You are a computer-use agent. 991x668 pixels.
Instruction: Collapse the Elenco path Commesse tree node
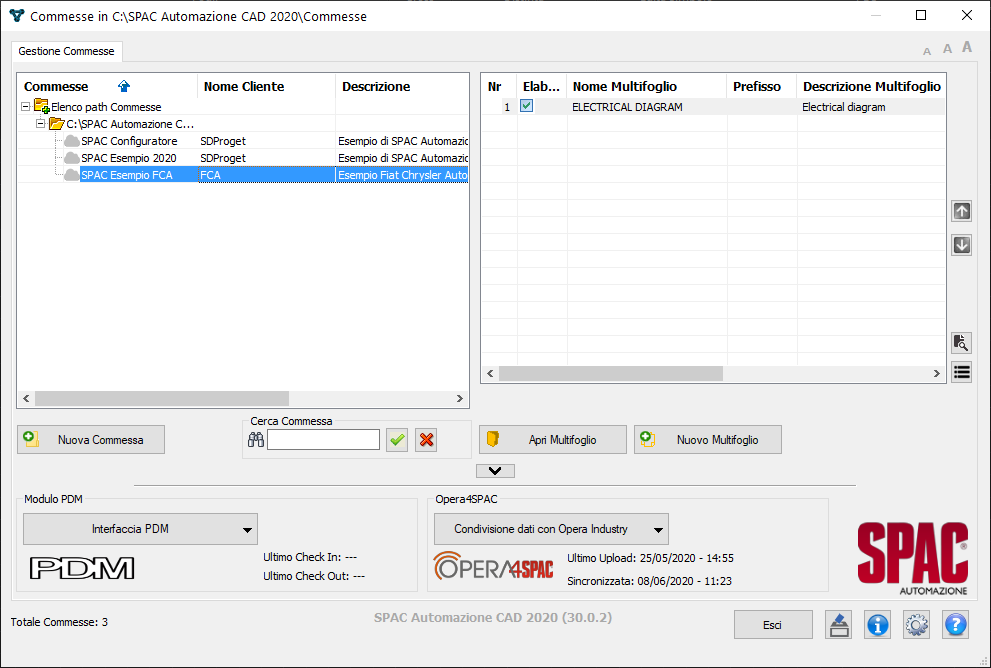coord(26,107)
